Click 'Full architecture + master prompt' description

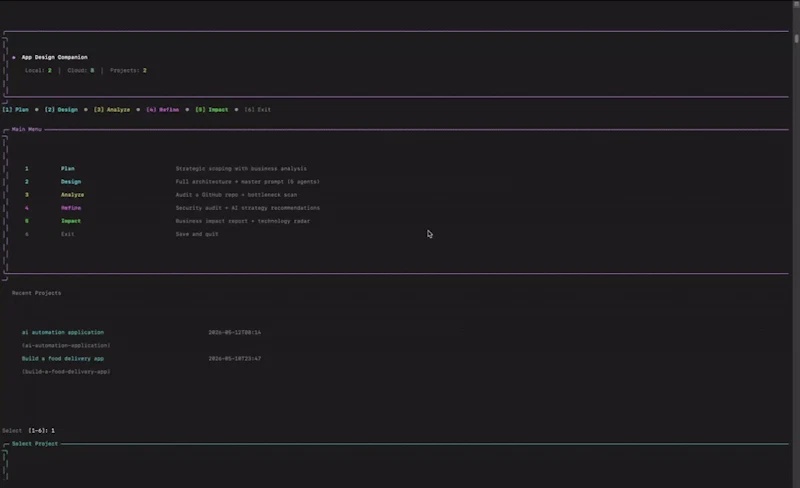coord(247,182)
